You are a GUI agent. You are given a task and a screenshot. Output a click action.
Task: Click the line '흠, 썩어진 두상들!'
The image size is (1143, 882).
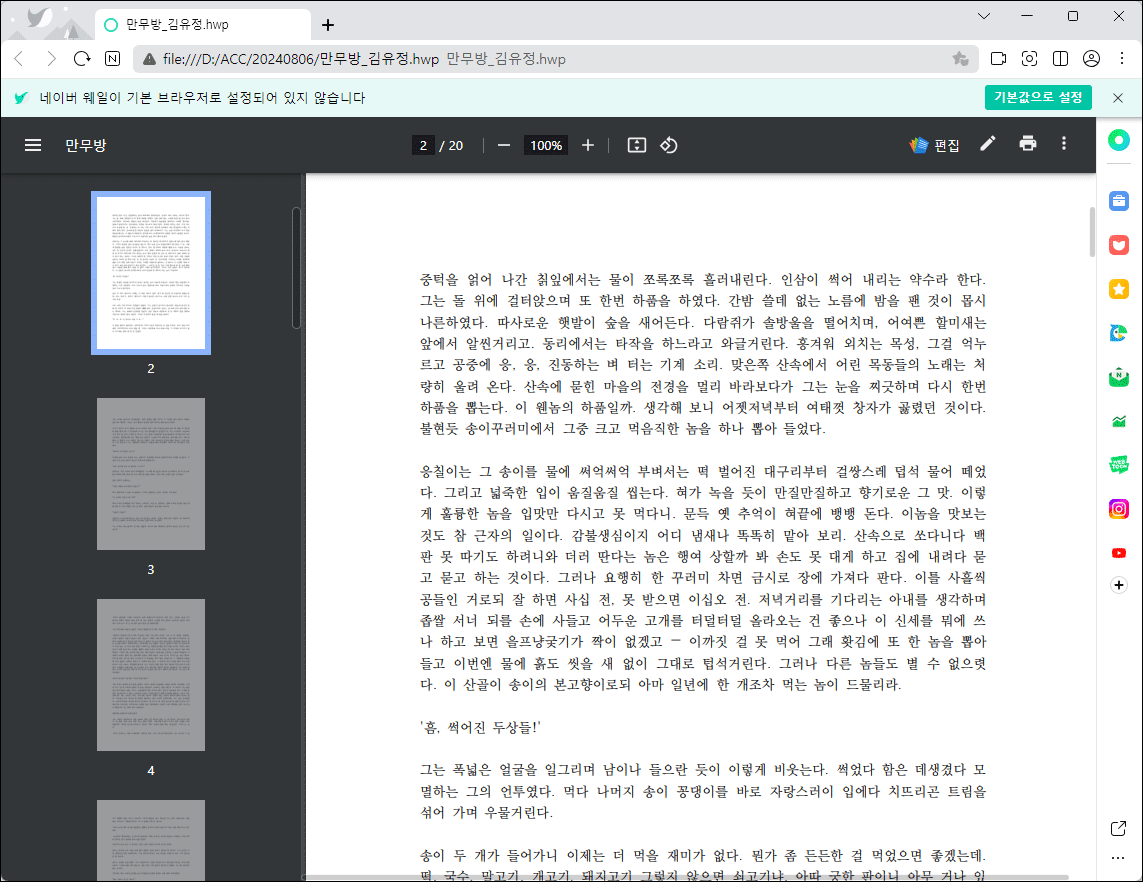pyautogui.click(x=480, y=727)
